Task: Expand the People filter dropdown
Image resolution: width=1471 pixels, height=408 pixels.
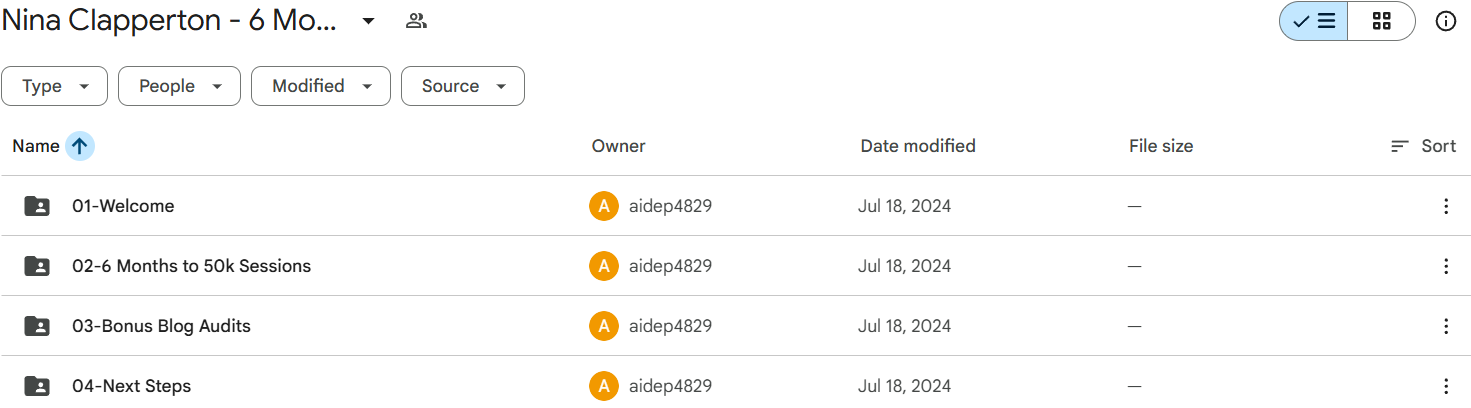Action: [x=179, y=86]
